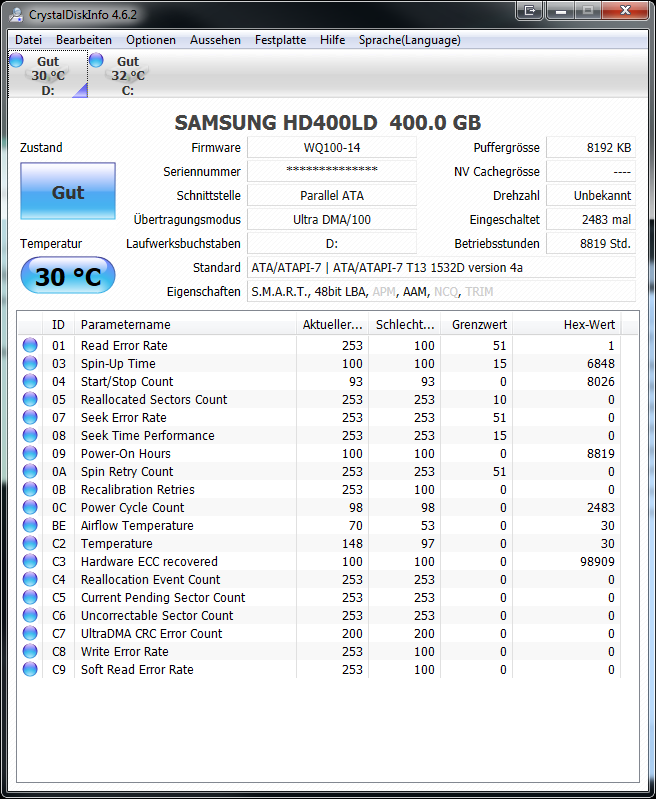
Task: Click the status orb for Power-On Hours
Action: pyautogui.click(x=30, y=453)
